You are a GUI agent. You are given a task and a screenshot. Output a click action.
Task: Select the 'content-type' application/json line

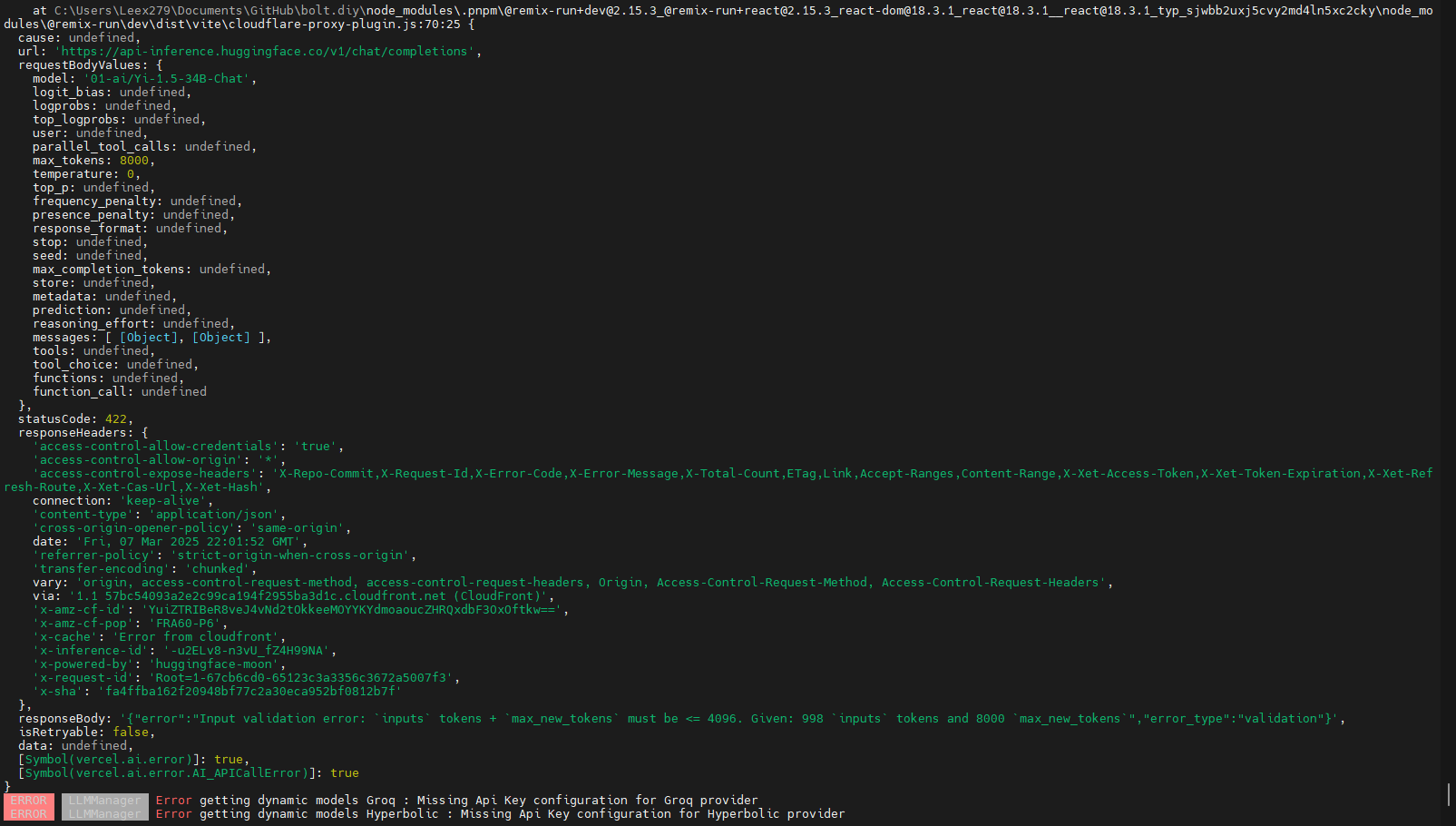point(160,515)
